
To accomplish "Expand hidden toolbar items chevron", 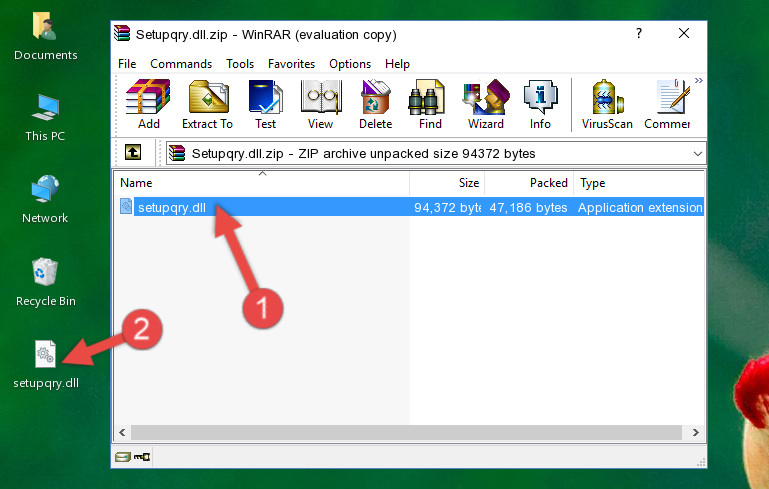I will click(x=698, y=80).
